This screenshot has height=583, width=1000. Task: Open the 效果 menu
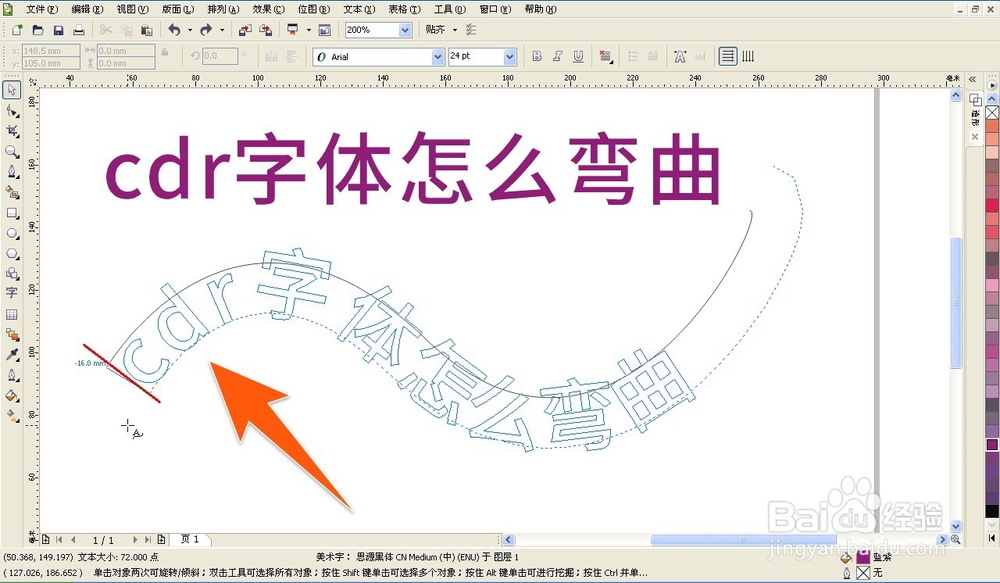point(268,9)
